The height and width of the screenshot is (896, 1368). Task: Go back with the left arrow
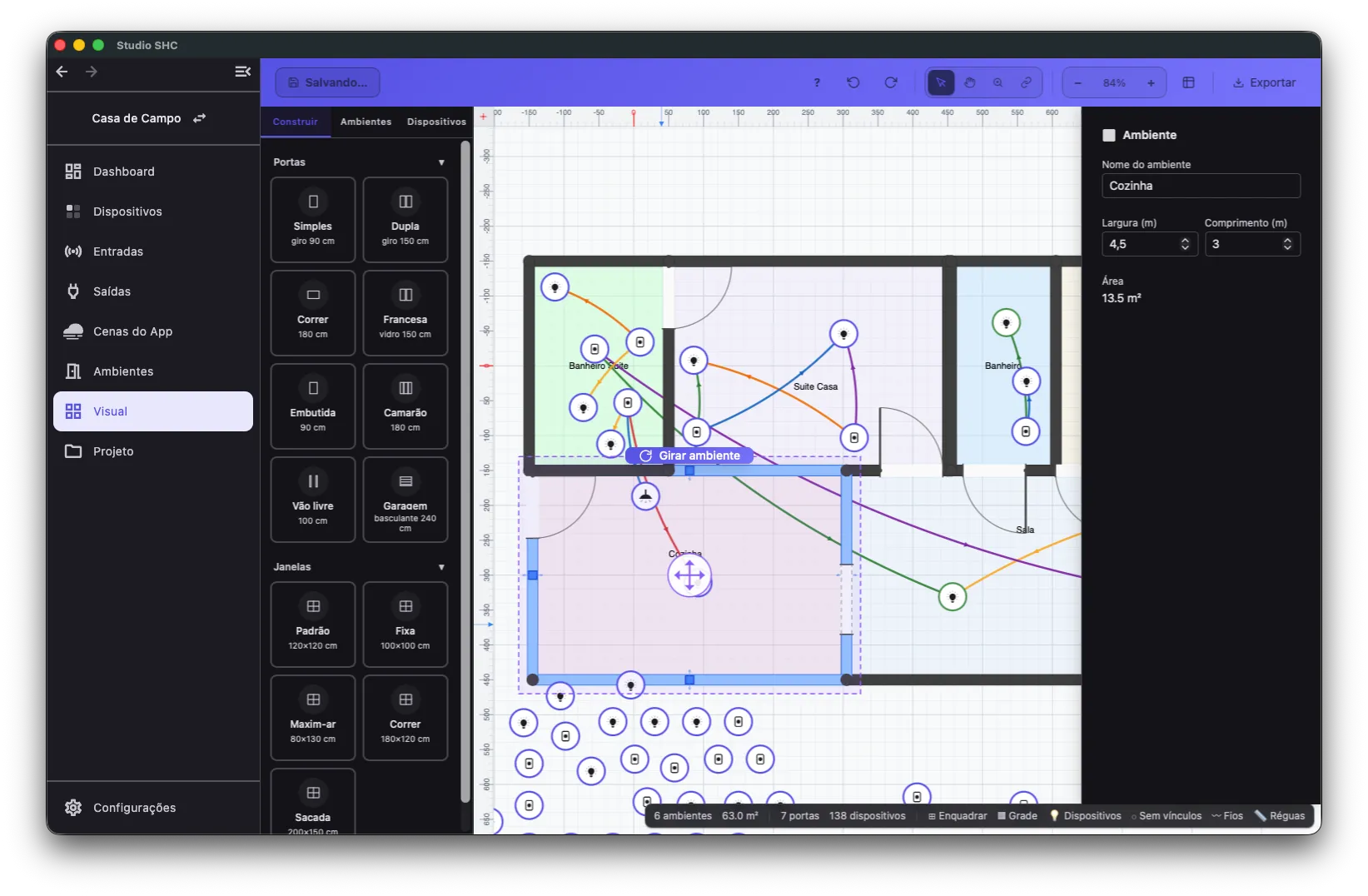coord(62,72)
